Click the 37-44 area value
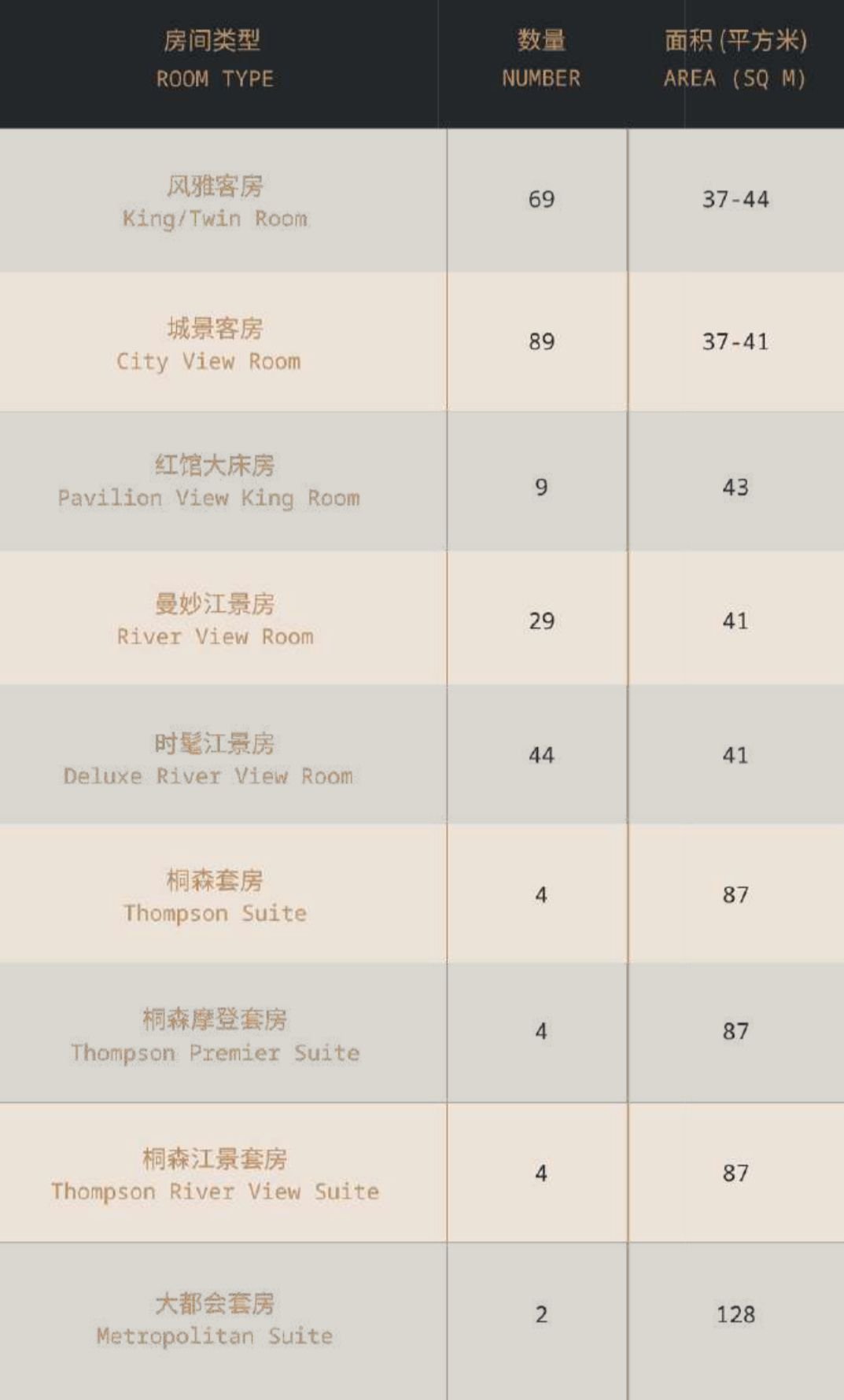This screenshot has width=844, height=1400. coord(735,200)
